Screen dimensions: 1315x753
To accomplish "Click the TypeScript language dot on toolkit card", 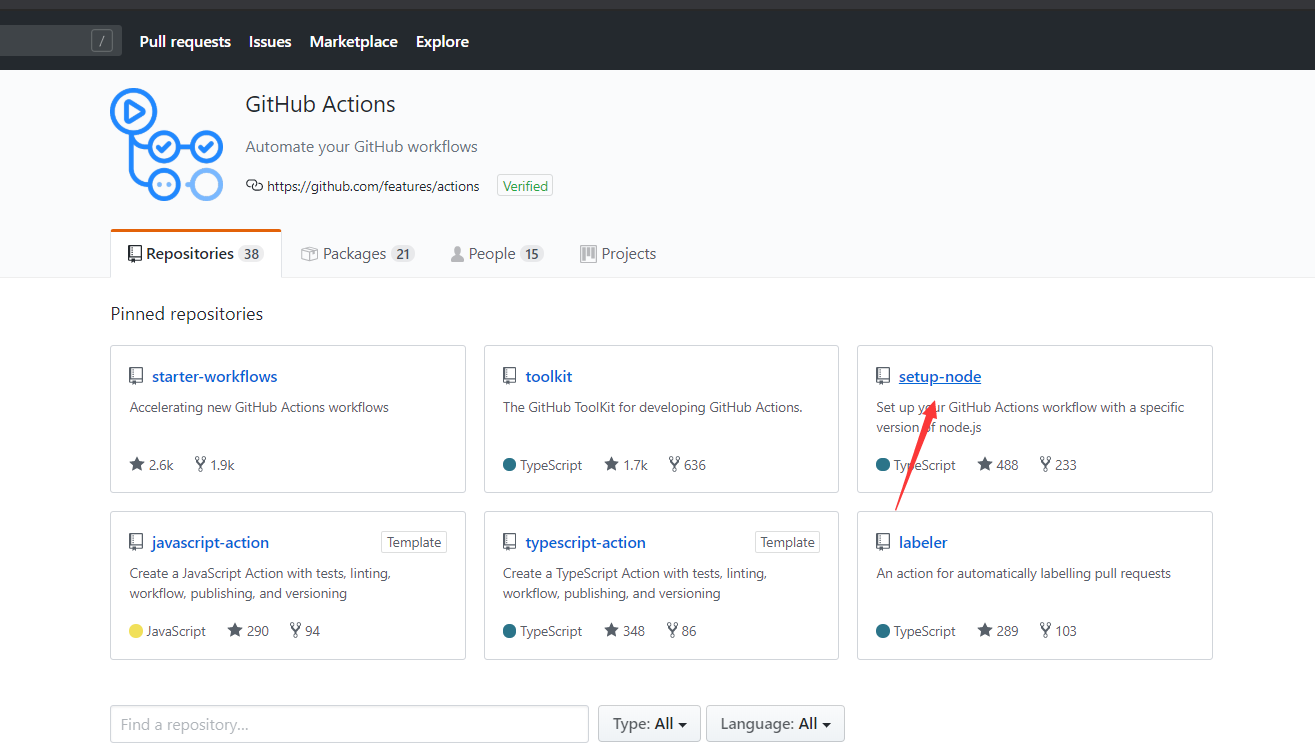I will pos(510,465).
